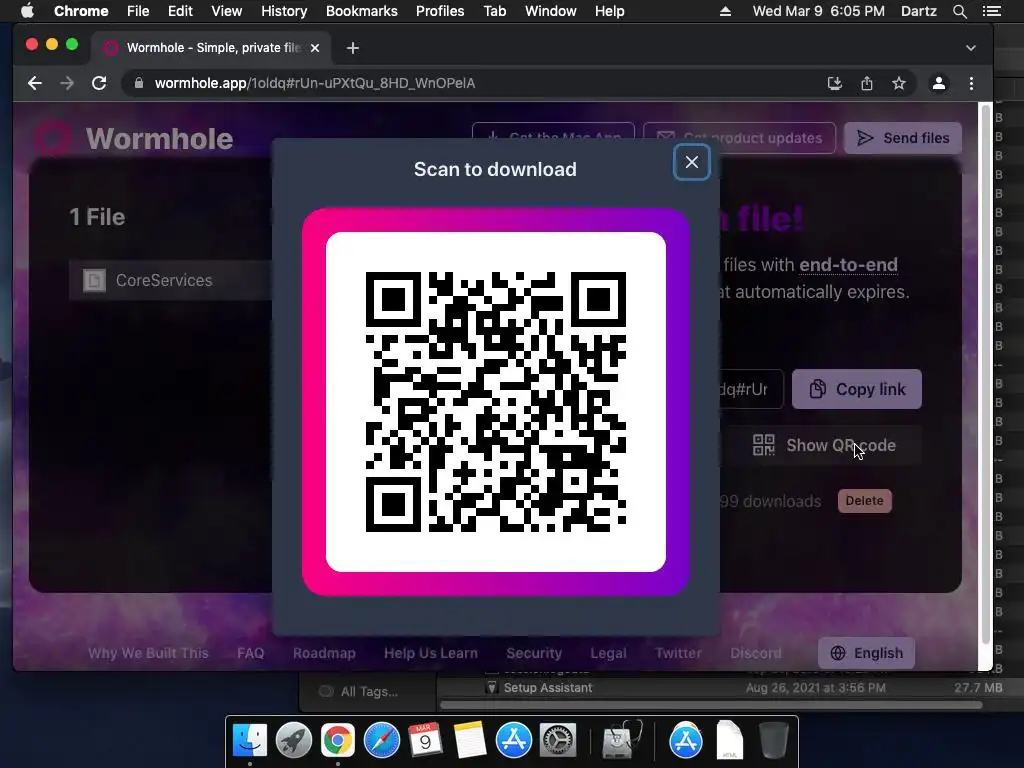Open the Edit menu
The width and height of the screenshot is (1024, 768).
click(180, 11)
